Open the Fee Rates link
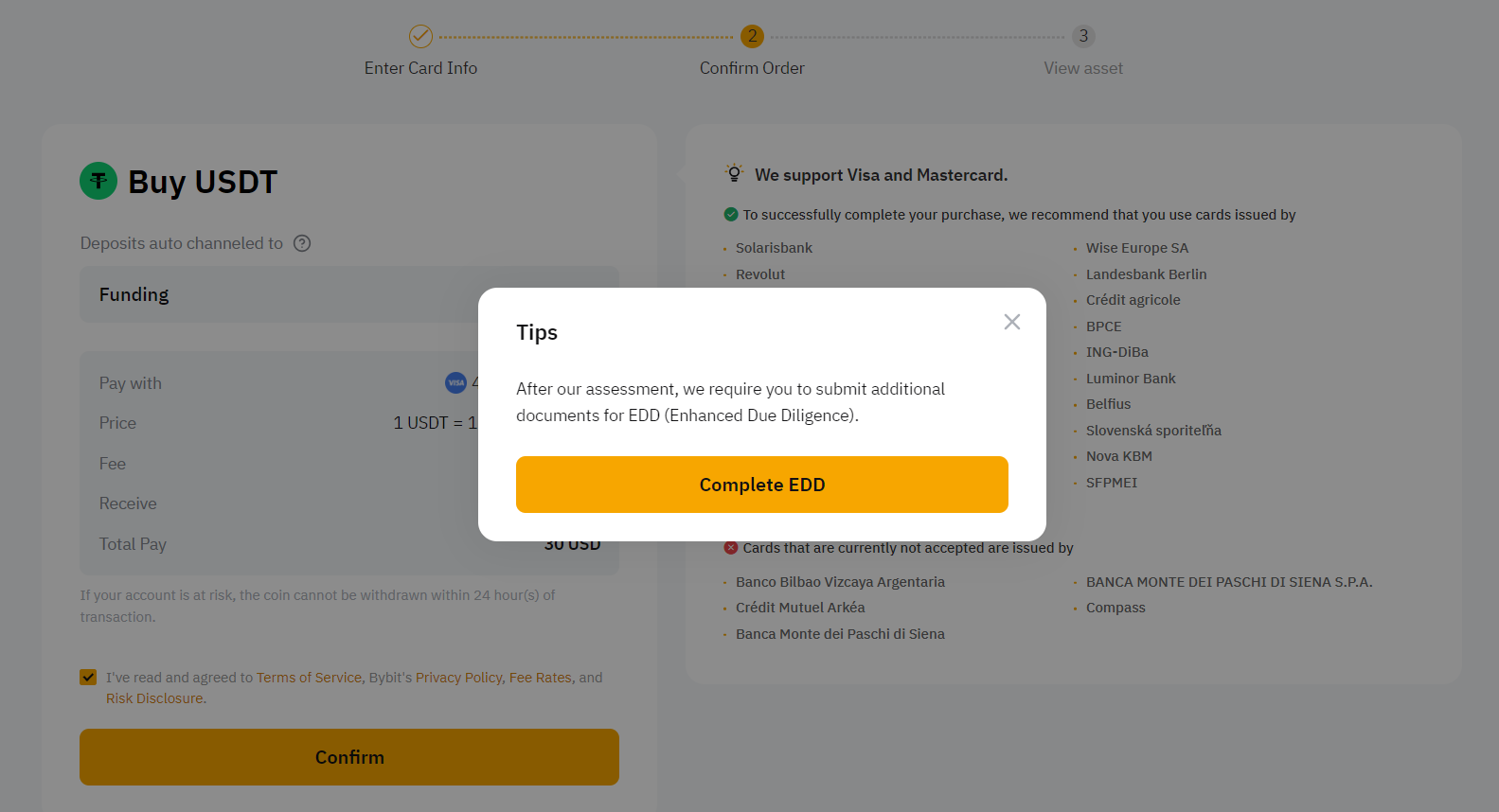The image size is (1499, 812). tap(540, 678)
